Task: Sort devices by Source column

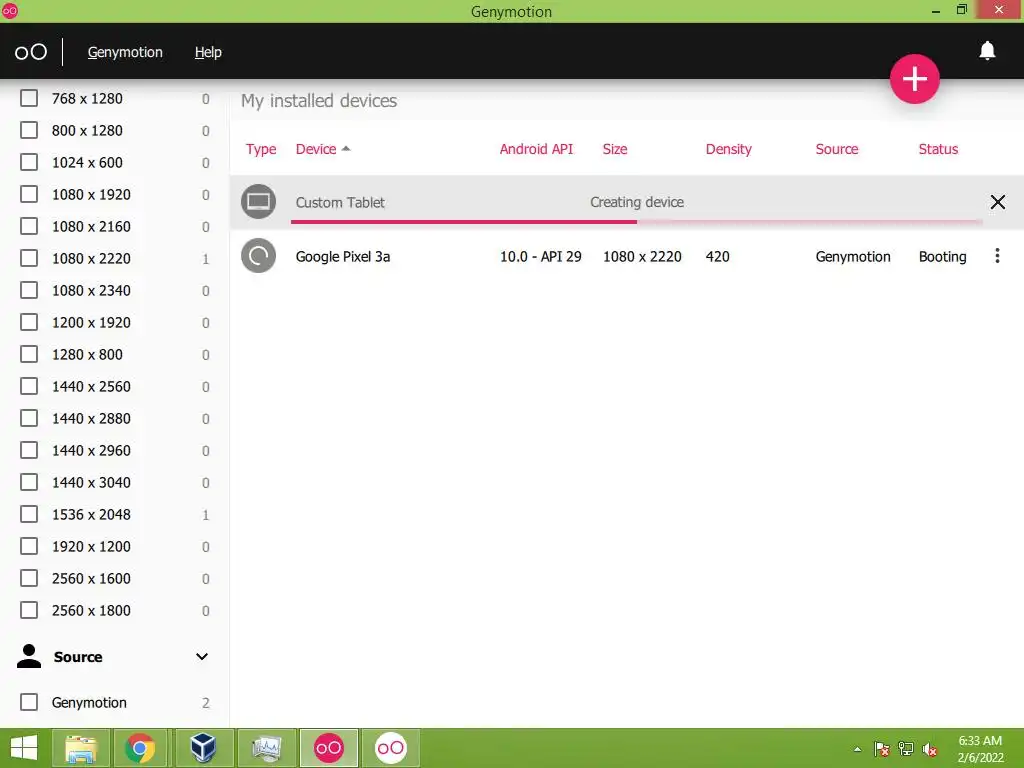Action: [x=837, y=149]
